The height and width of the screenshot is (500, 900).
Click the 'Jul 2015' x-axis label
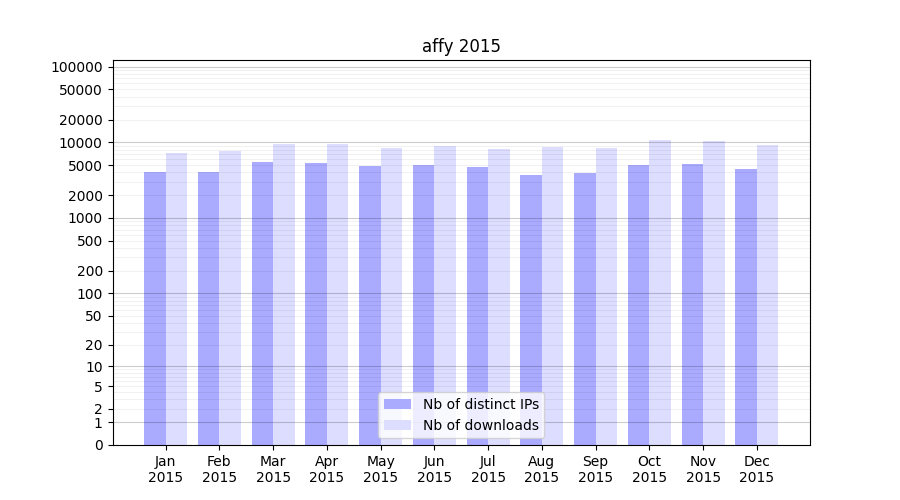point(488,469)
